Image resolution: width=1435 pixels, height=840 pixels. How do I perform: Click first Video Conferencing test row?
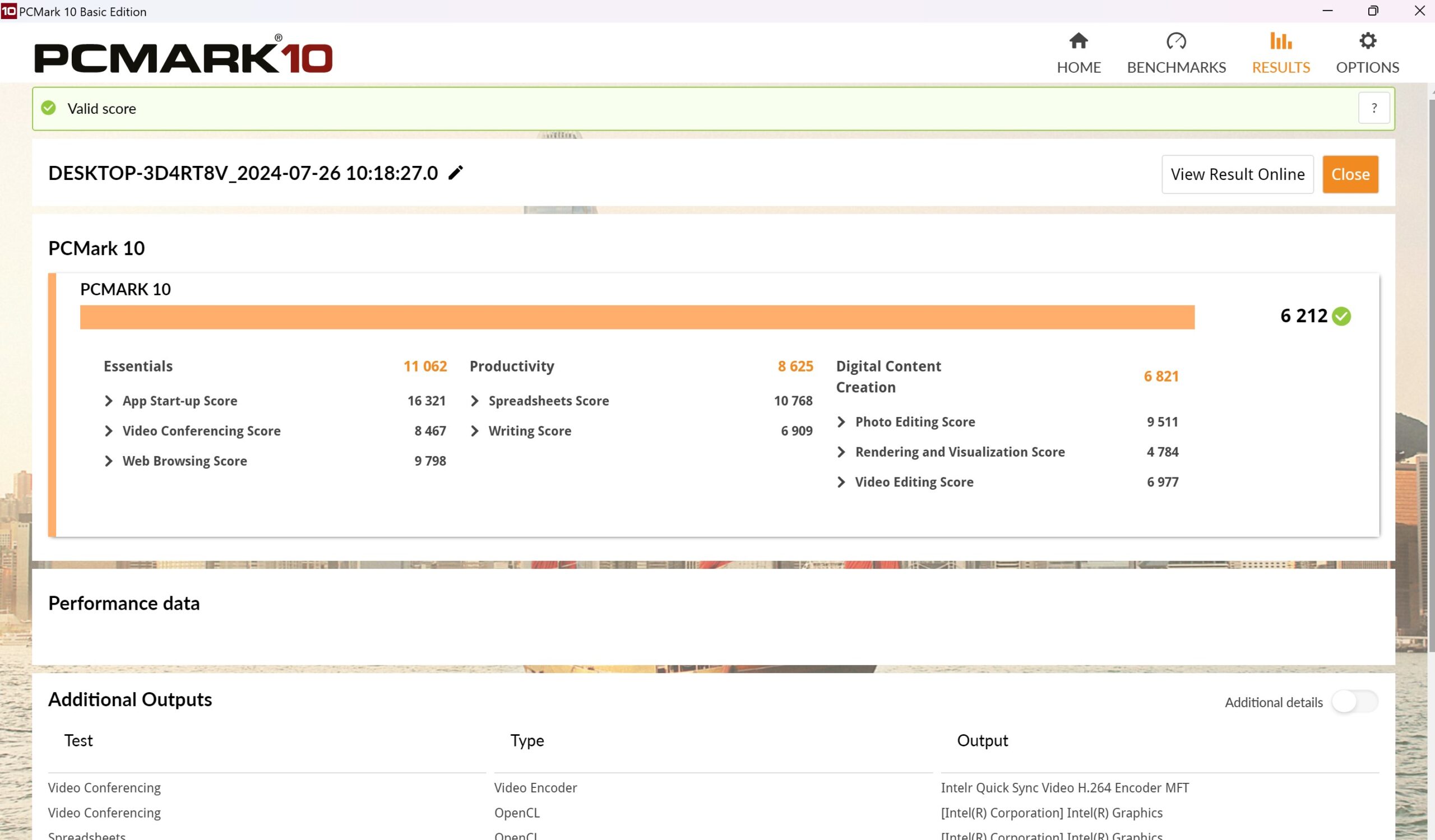pos(104,788)
